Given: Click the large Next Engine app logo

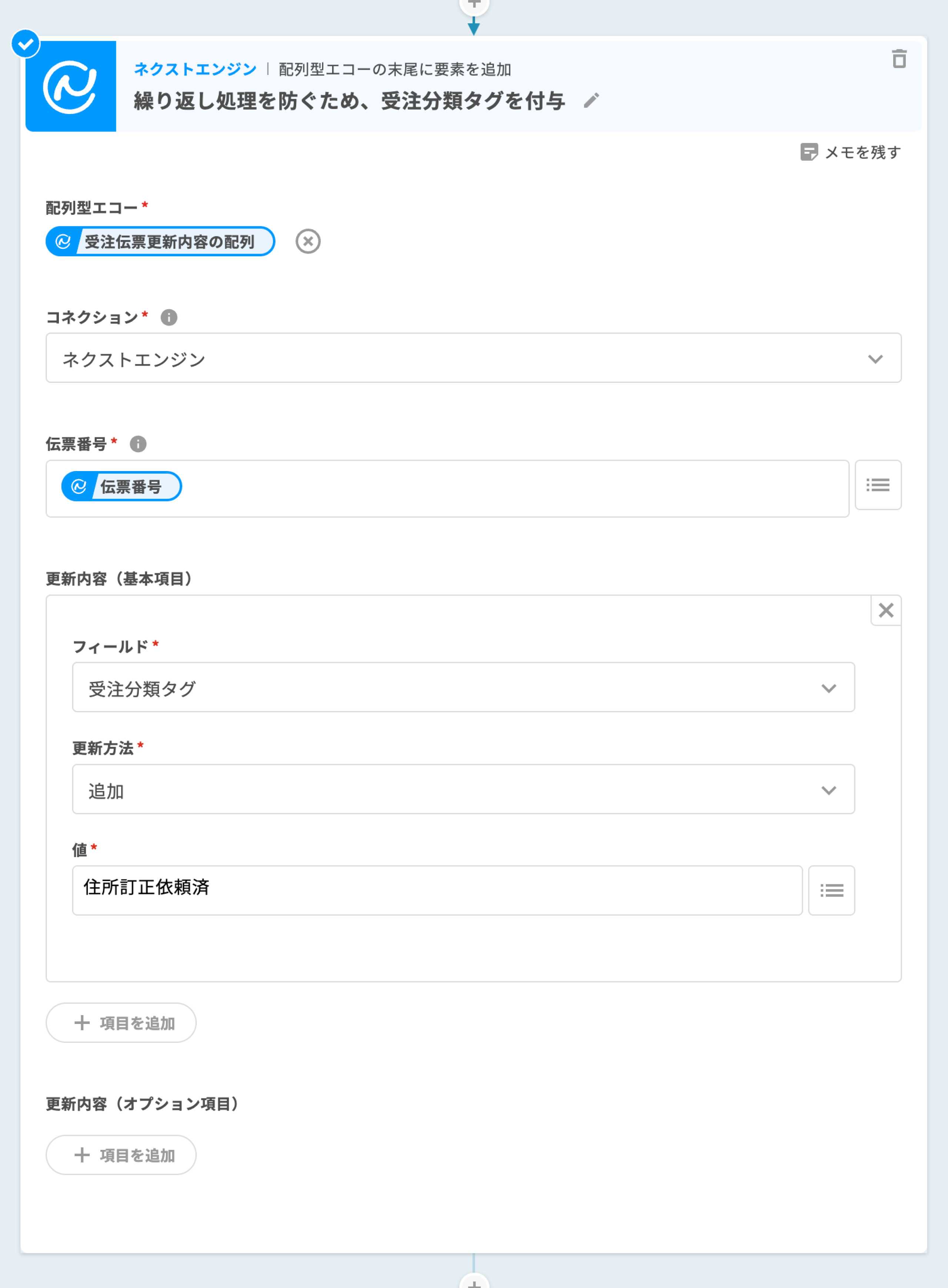Looking at the screenshot, I should point(71,86).
